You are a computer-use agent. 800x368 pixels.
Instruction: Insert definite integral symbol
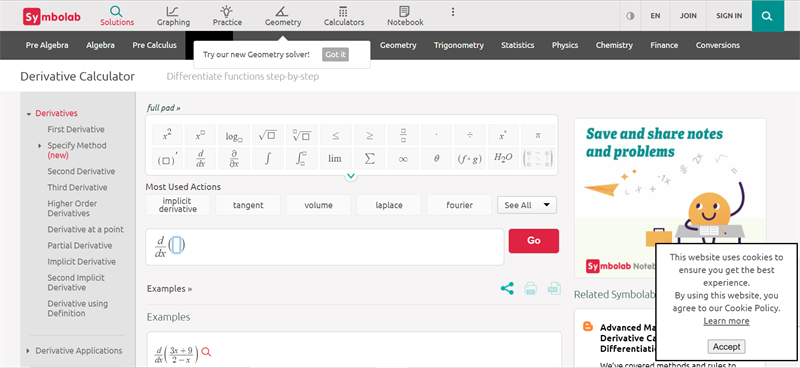302,159
